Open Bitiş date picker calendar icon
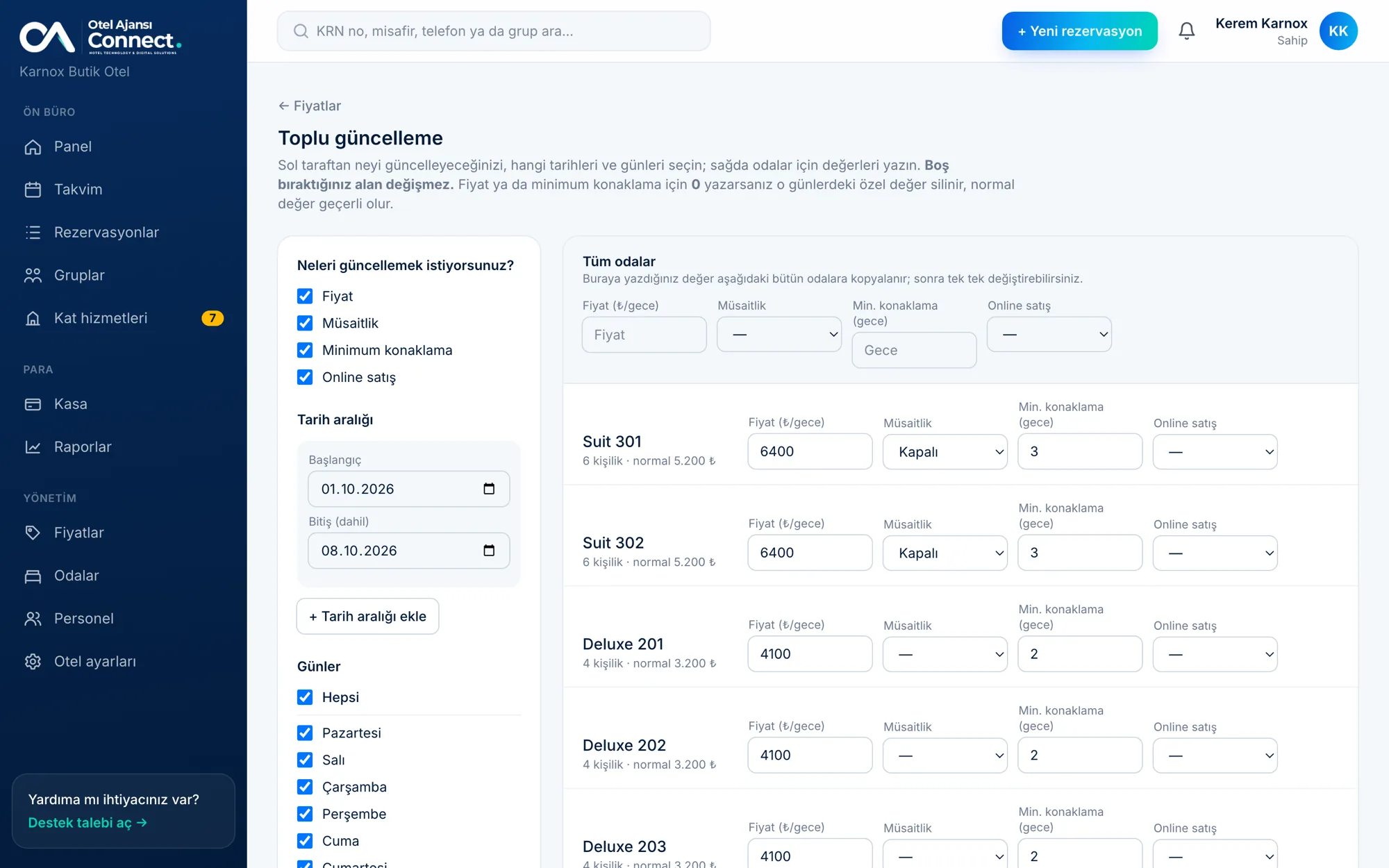This screenshot has width=1389, height=868. tap(489, 551)
